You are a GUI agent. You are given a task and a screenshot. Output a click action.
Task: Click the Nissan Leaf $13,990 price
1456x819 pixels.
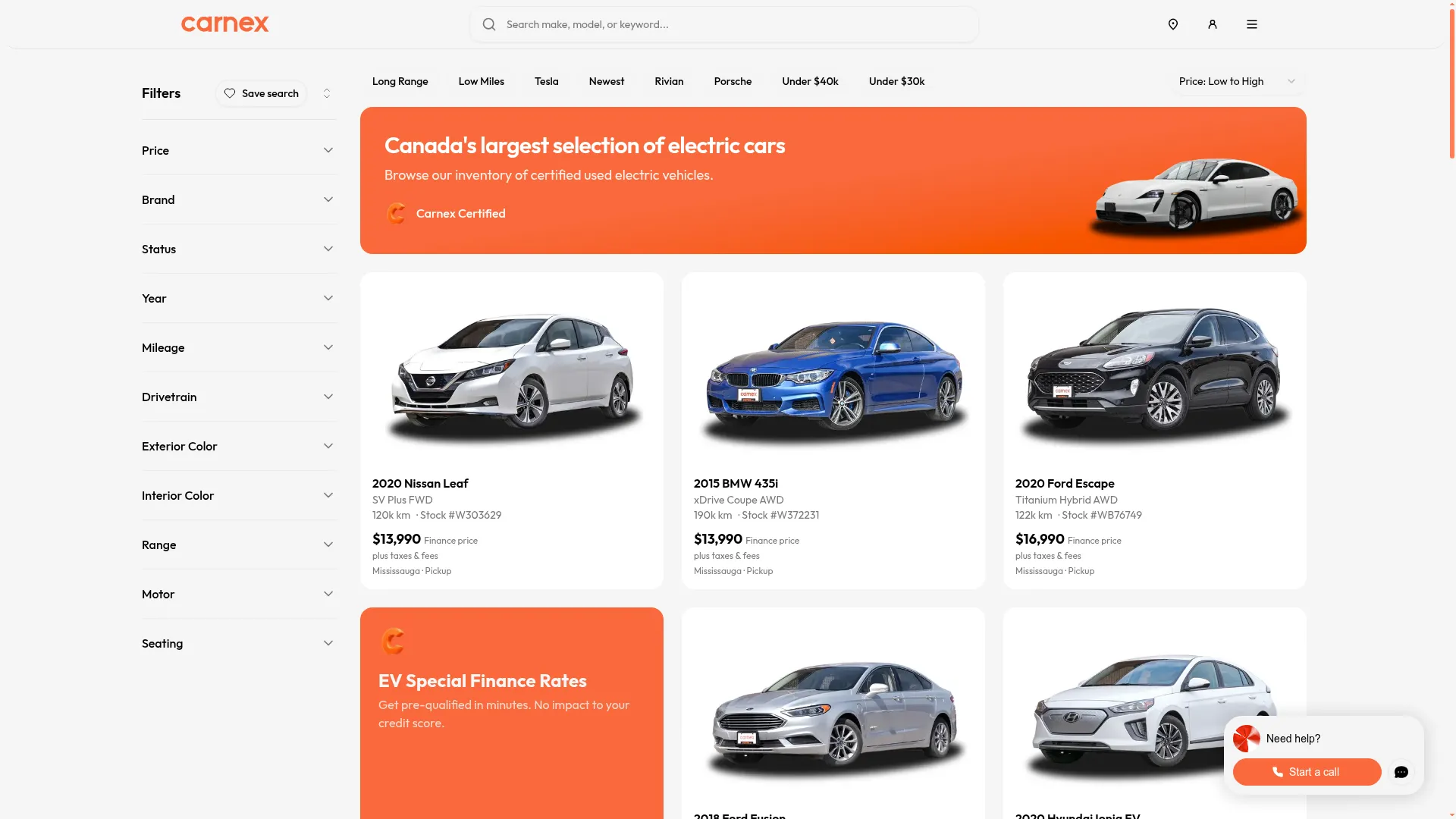pyautogui.click(x=397, y=539)
